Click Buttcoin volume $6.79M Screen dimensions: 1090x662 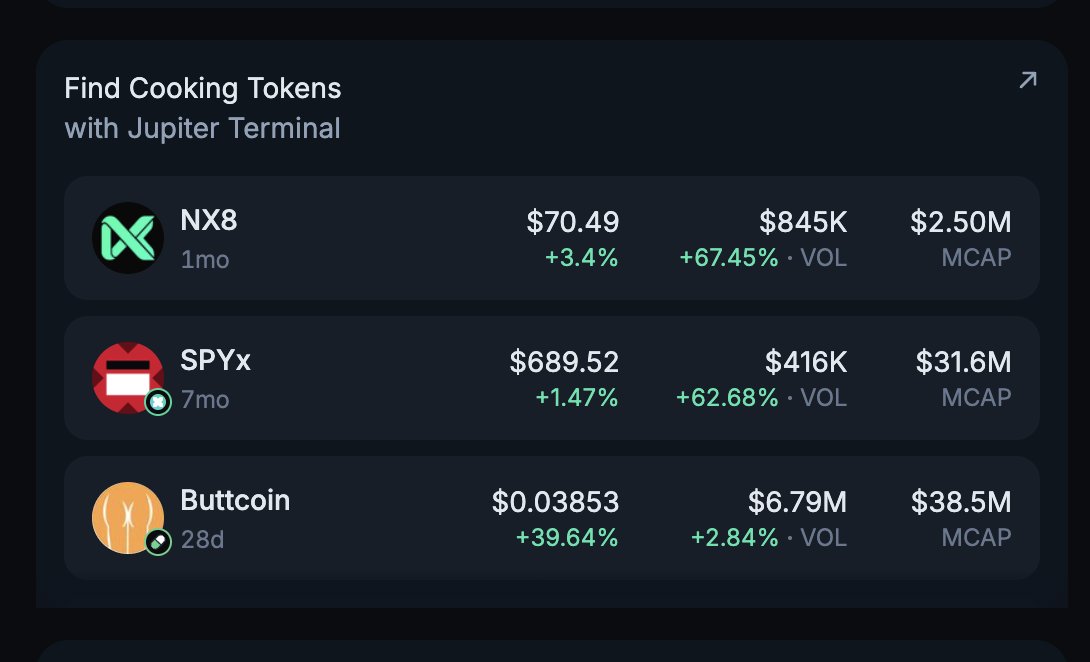coord(797,502)
